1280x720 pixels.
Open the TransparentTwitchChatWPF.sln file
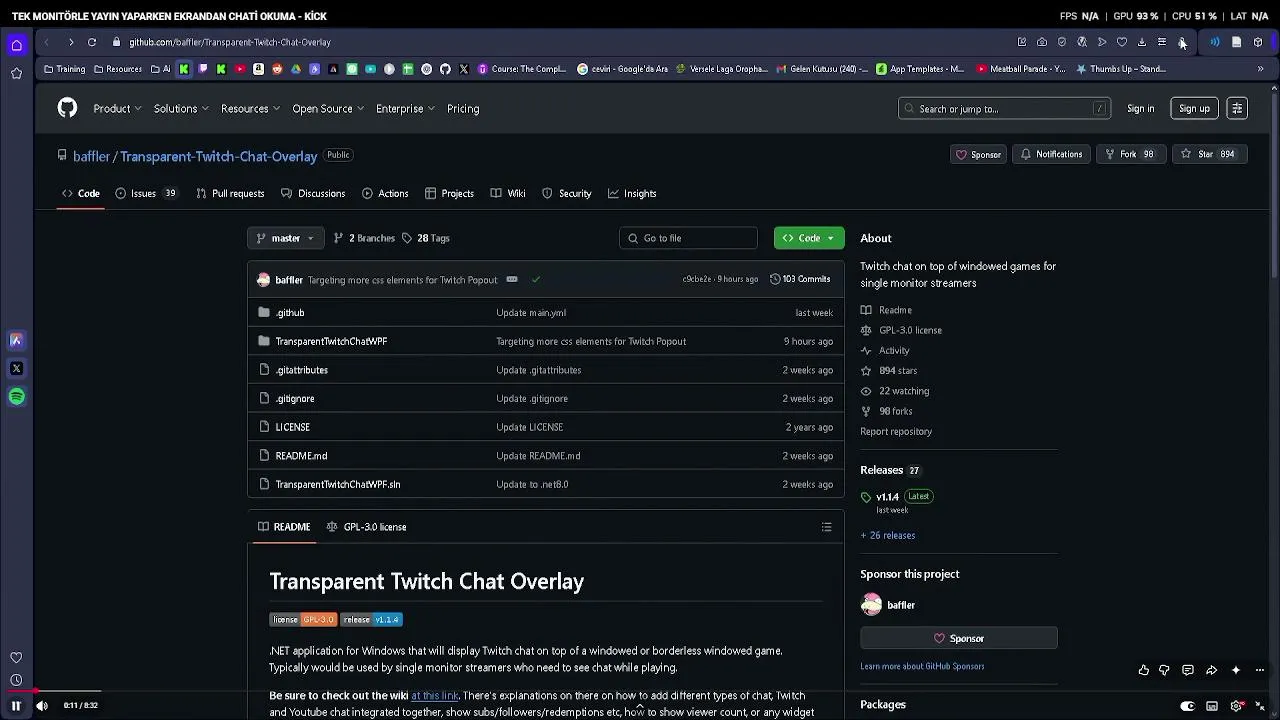338,484
